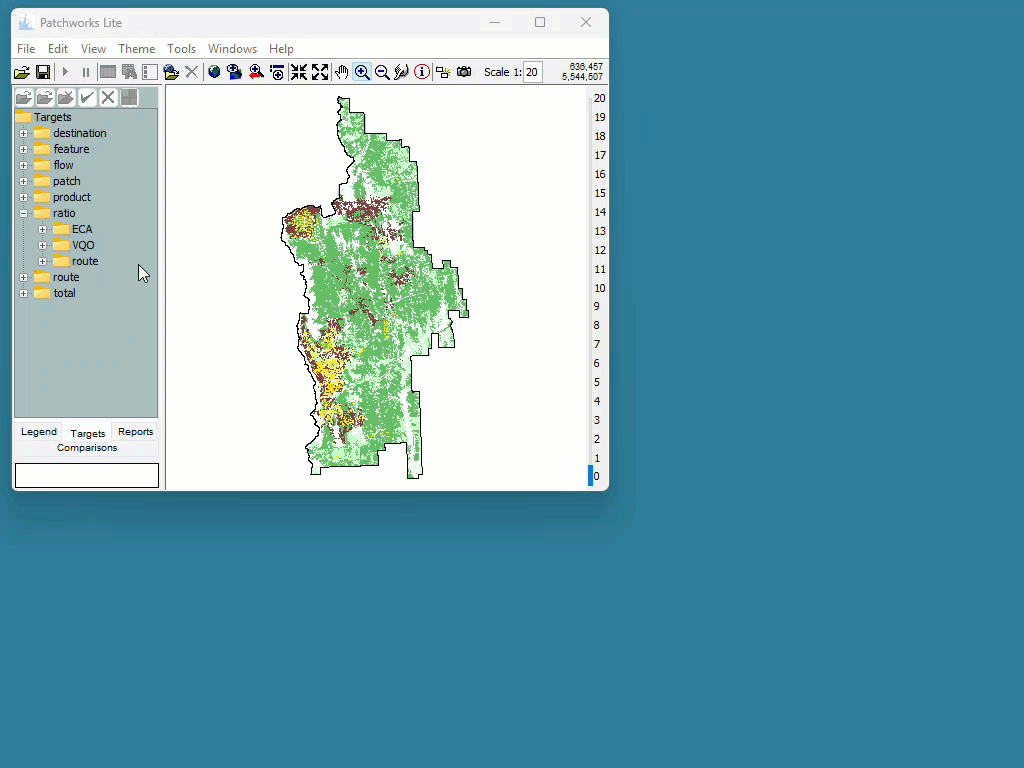Expand the VQO subfolder under ratio
The height and width of the screenshot is (768, 1024).
(x=42, y=246)
